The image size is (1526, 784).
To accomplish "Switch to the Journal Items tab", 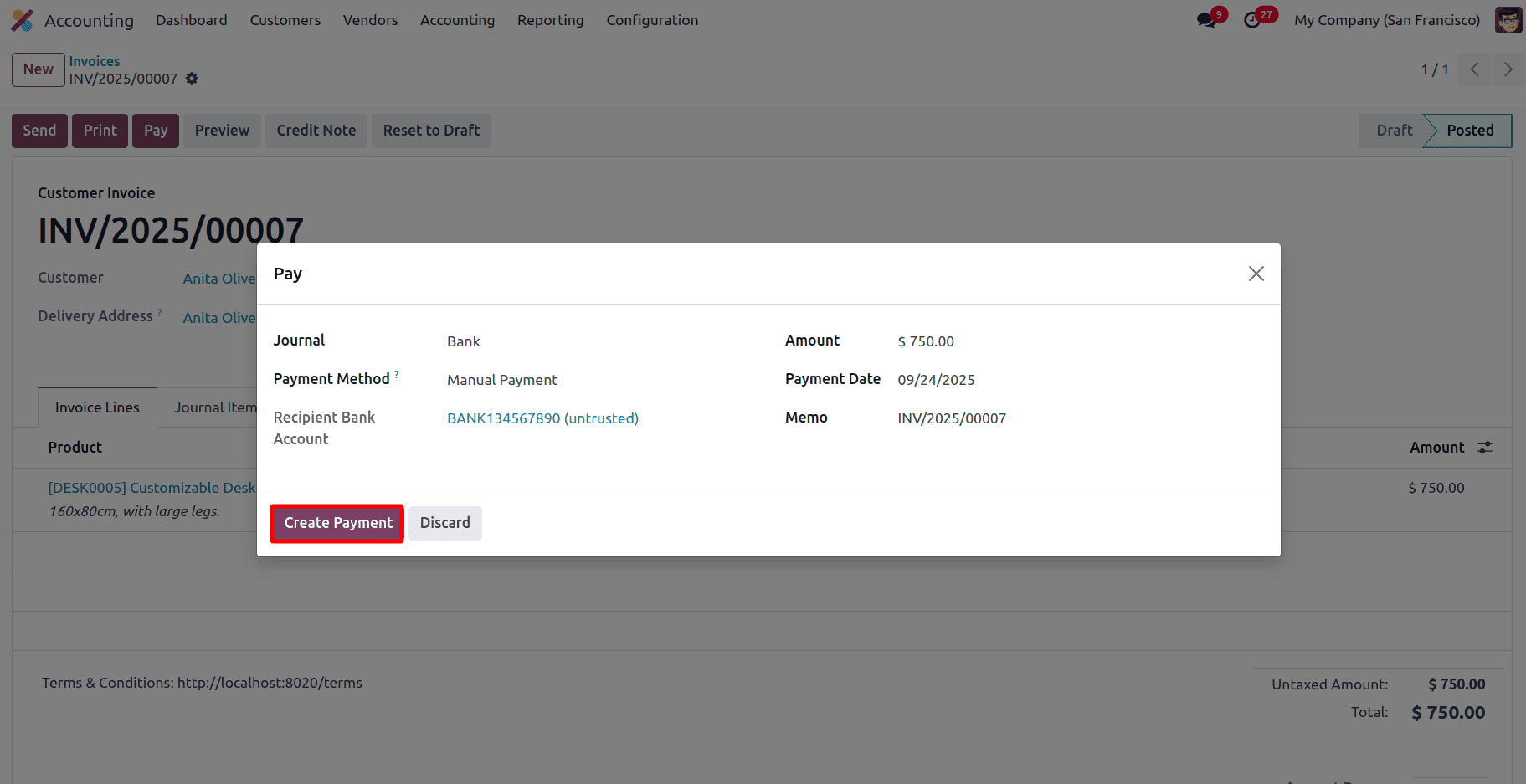I will click(x=215, y=407).
